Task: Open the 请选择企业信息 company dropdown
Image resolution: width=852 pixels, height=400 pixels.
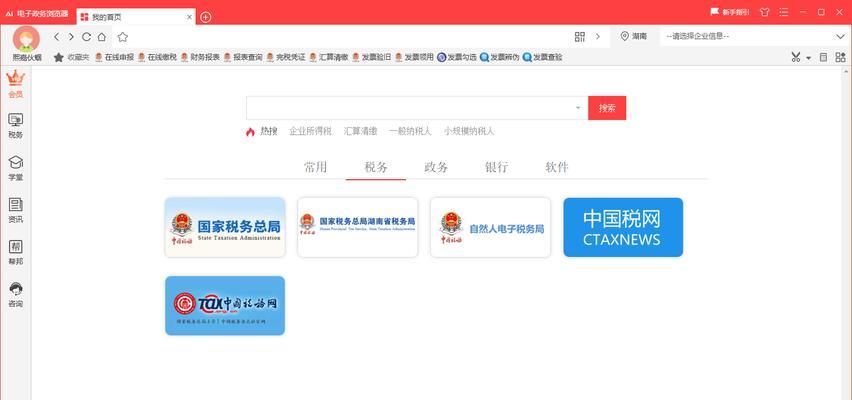Action: coord(755,36)
